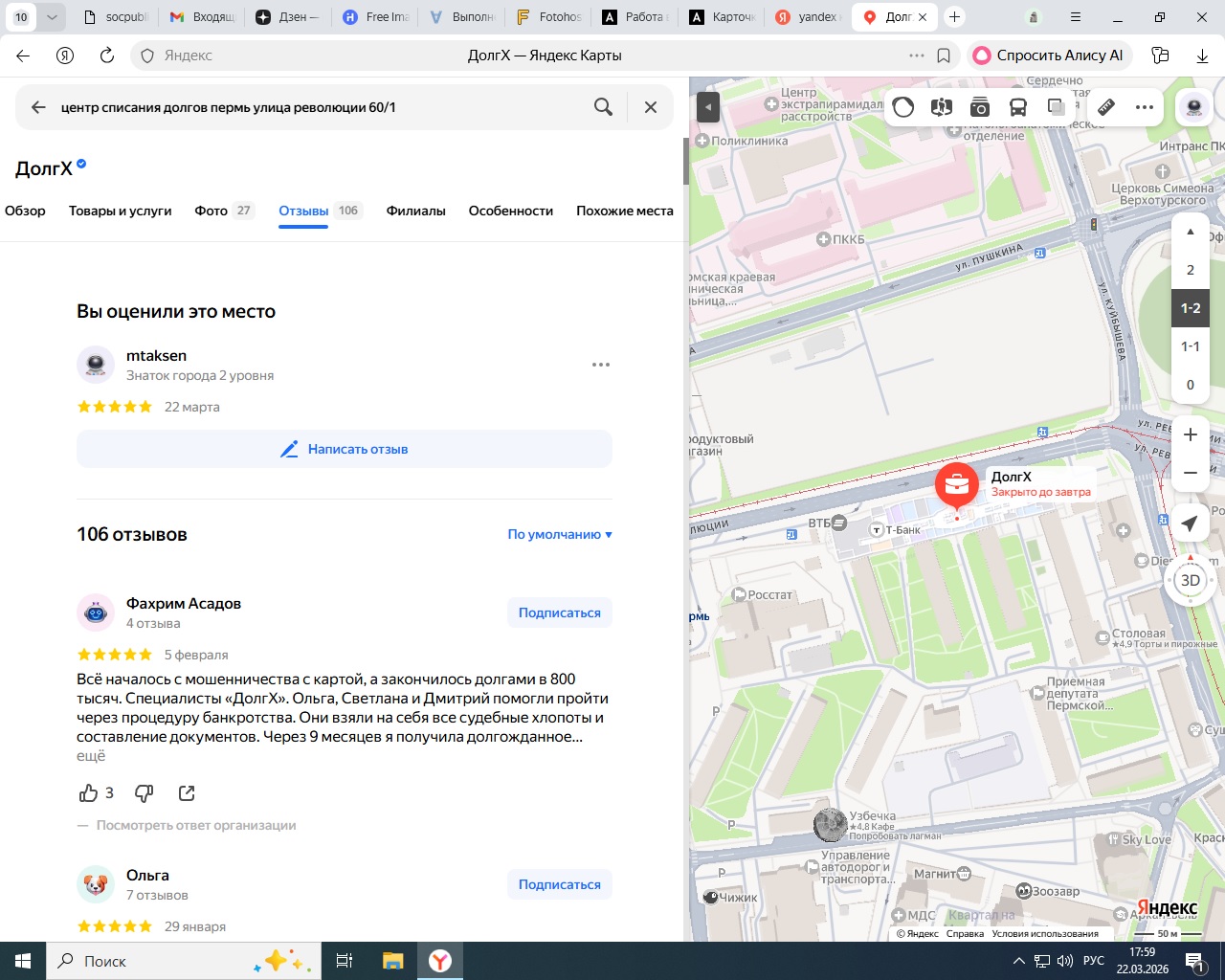Like Фахрим Асадов's review

[x=89, y=792]
